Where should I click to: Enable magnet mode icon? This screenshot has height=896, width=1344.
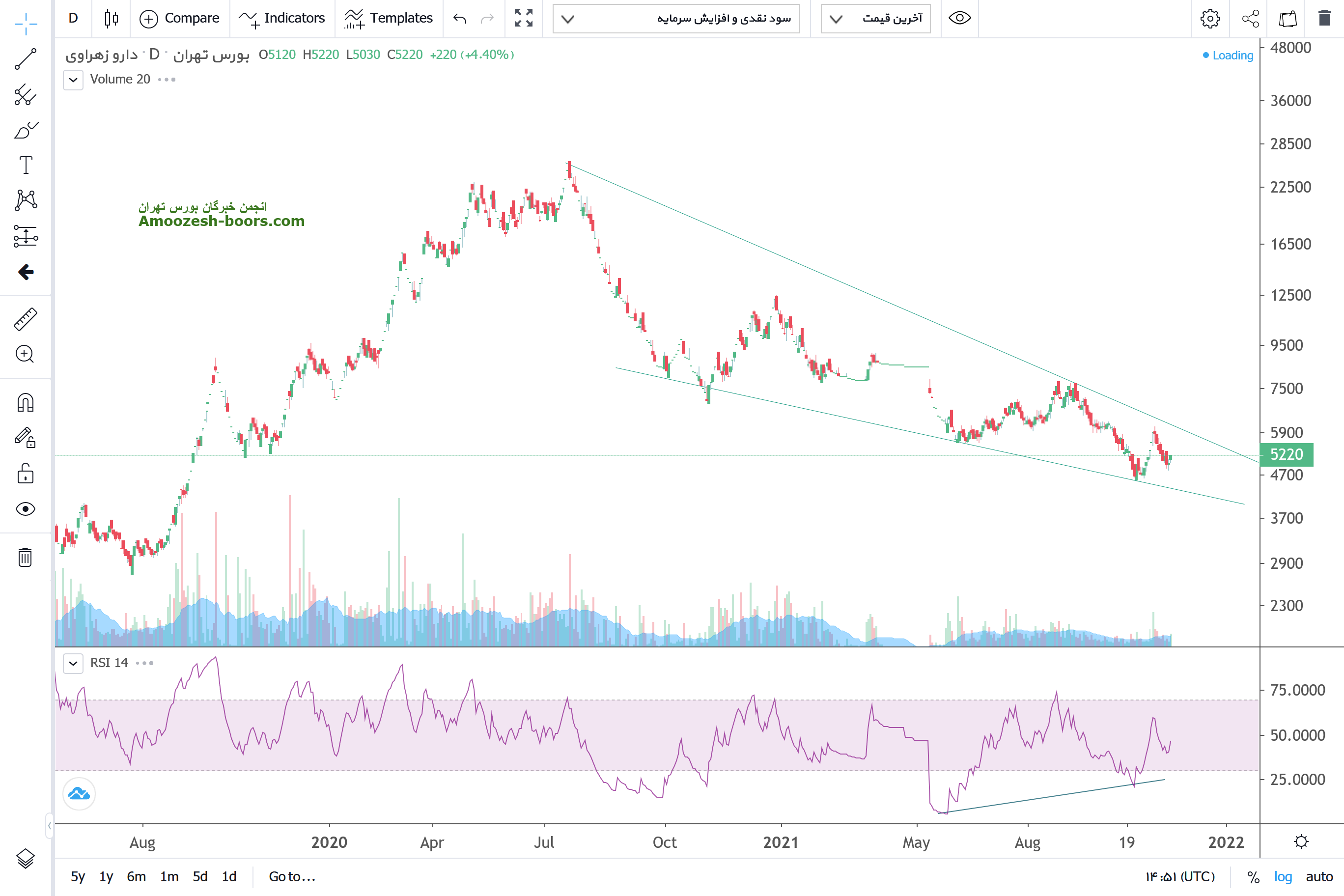click(25, 403)
